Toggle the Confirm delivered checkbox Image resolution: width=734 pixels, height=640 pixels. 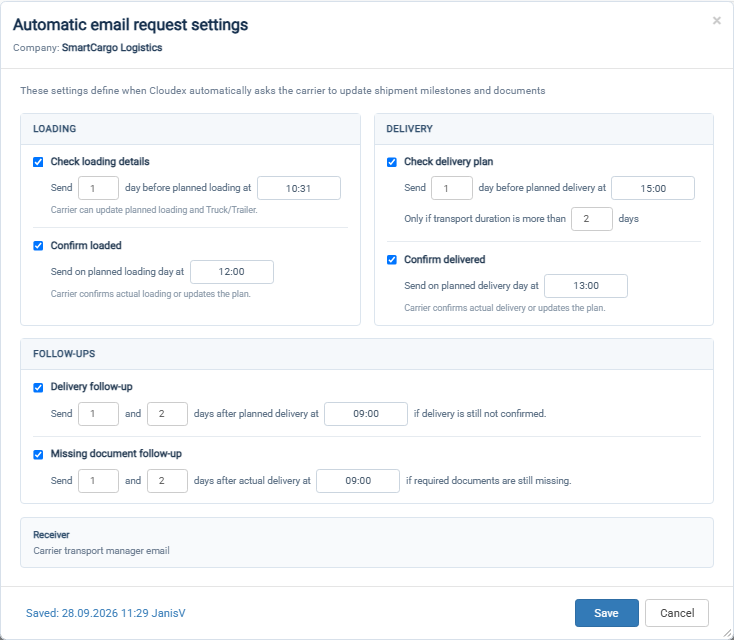(392, 260)
